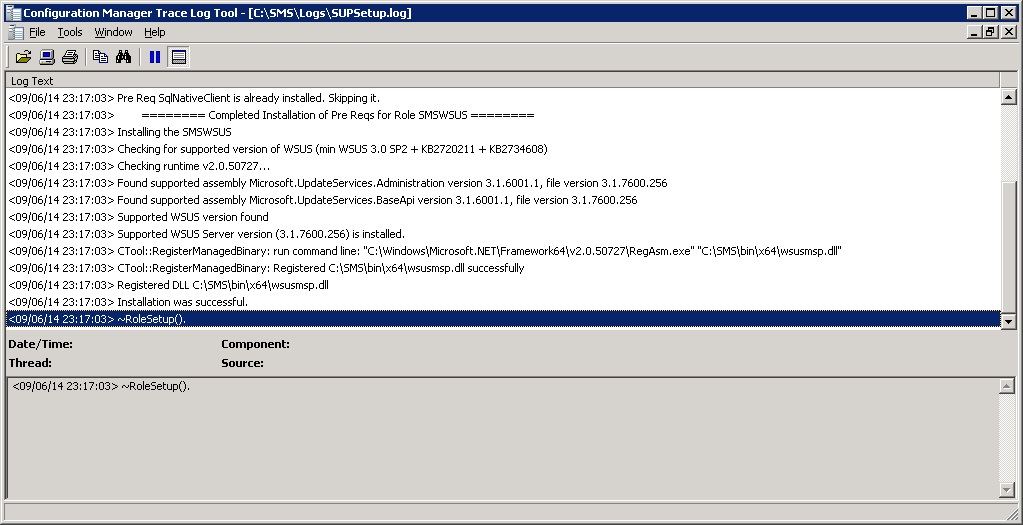Click inside the details text pane
The image size is (1023, 525).
(x=500, y=440)
